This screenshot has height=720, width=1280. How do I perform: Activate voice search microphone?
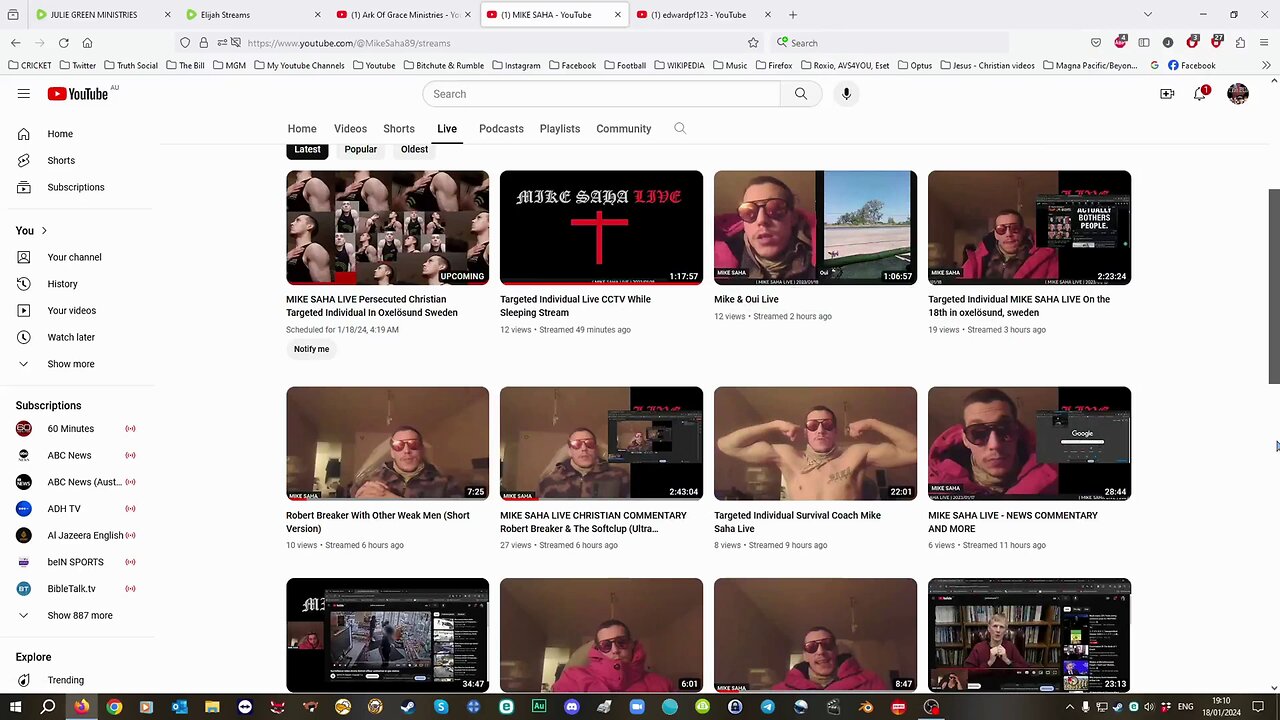pyautogui.click(x=846, y=94)
